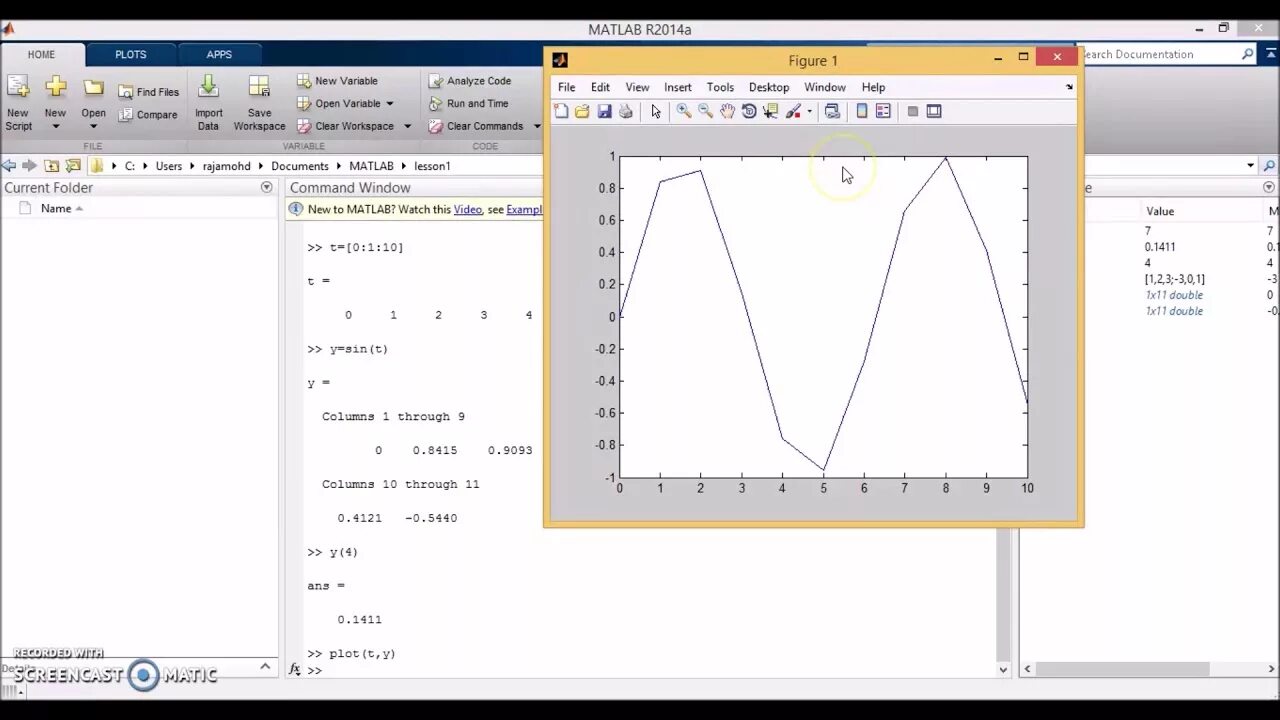
Task: Open the Workspace panel actions menu
Action: coord(1269,187)
